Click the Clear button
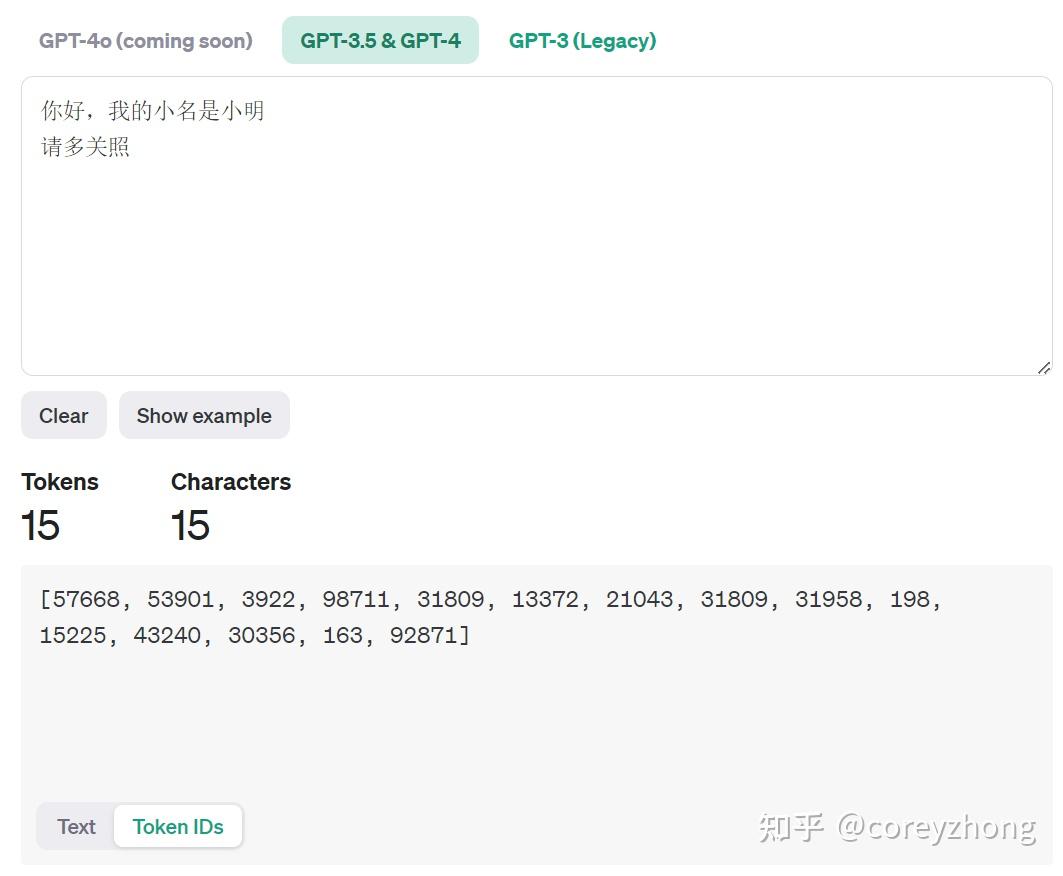1063x876 pixels. coord(64,415)
